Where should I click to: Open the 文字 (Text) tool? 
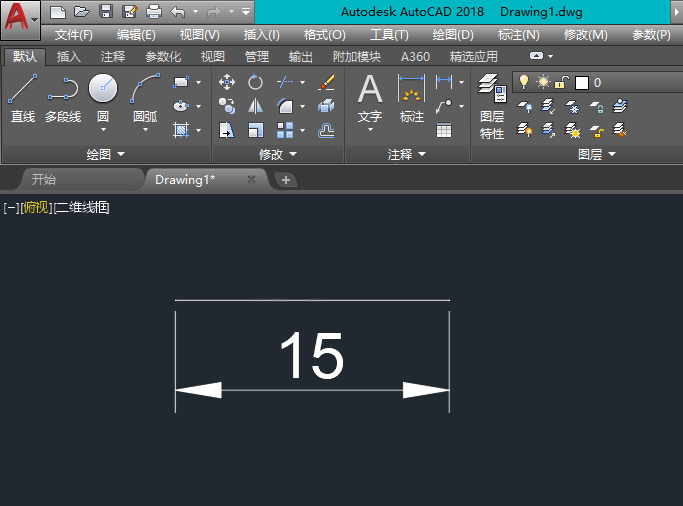point(370,98)
